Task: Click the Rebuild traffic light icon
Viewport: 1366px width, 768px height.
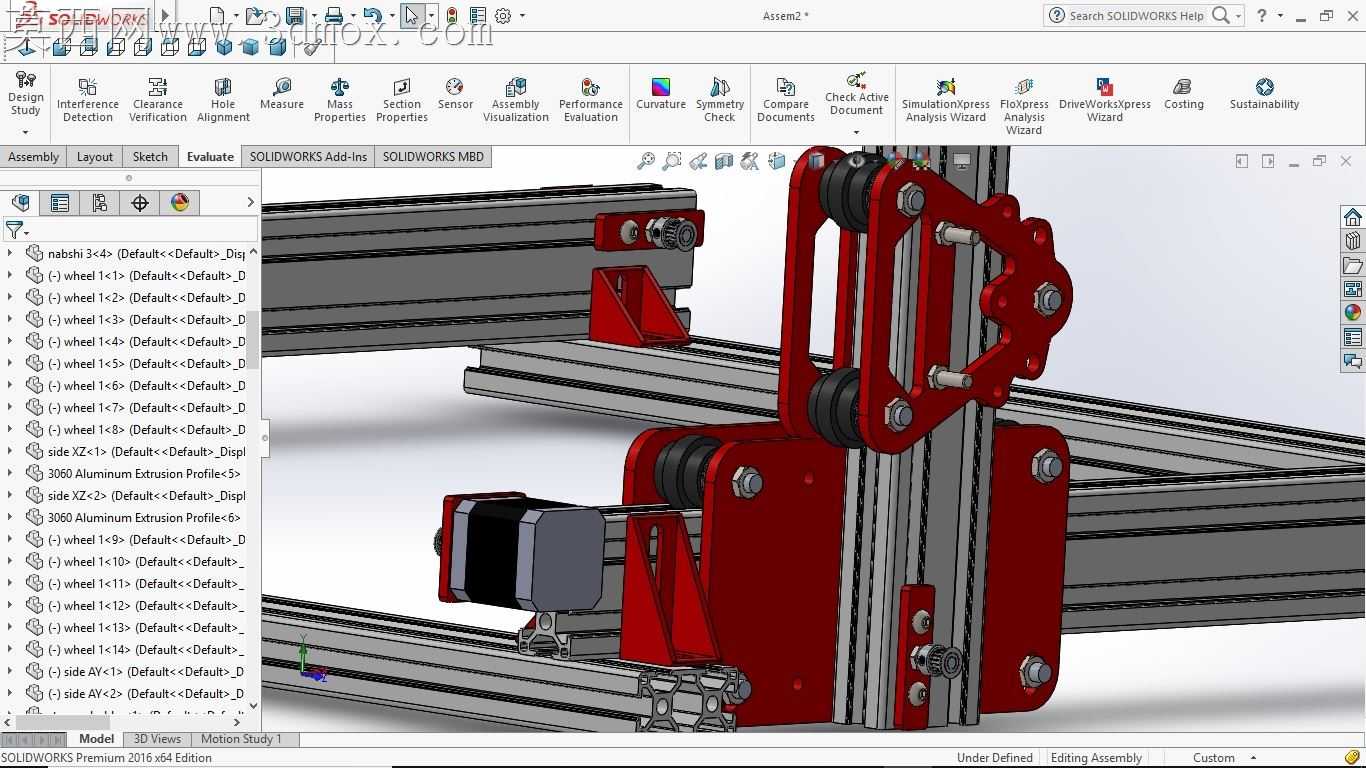Action: pyautogui.click(x=452, y=16)
